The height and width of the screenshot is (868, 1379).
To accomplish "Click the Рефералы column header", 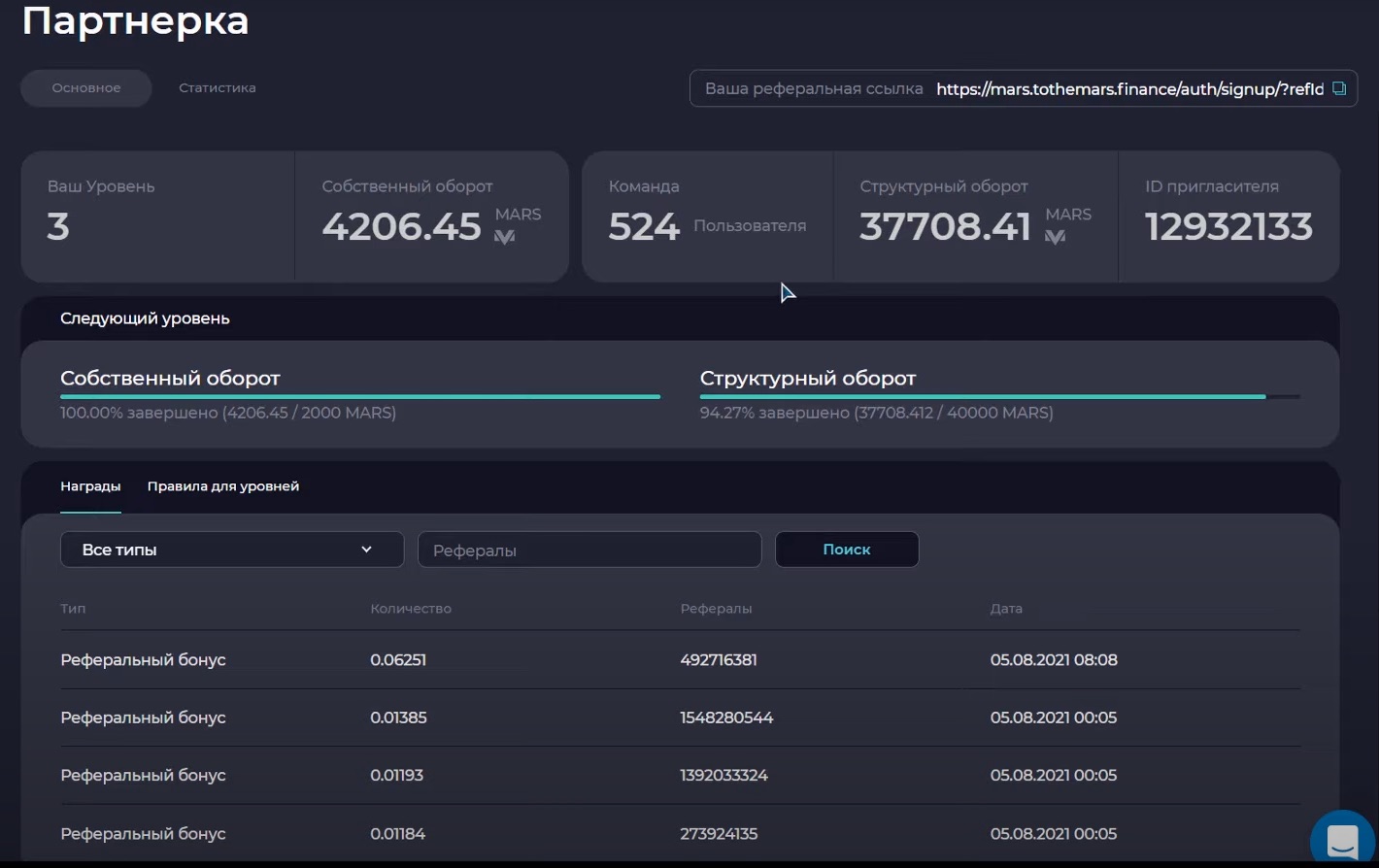I will click(716, 609).
